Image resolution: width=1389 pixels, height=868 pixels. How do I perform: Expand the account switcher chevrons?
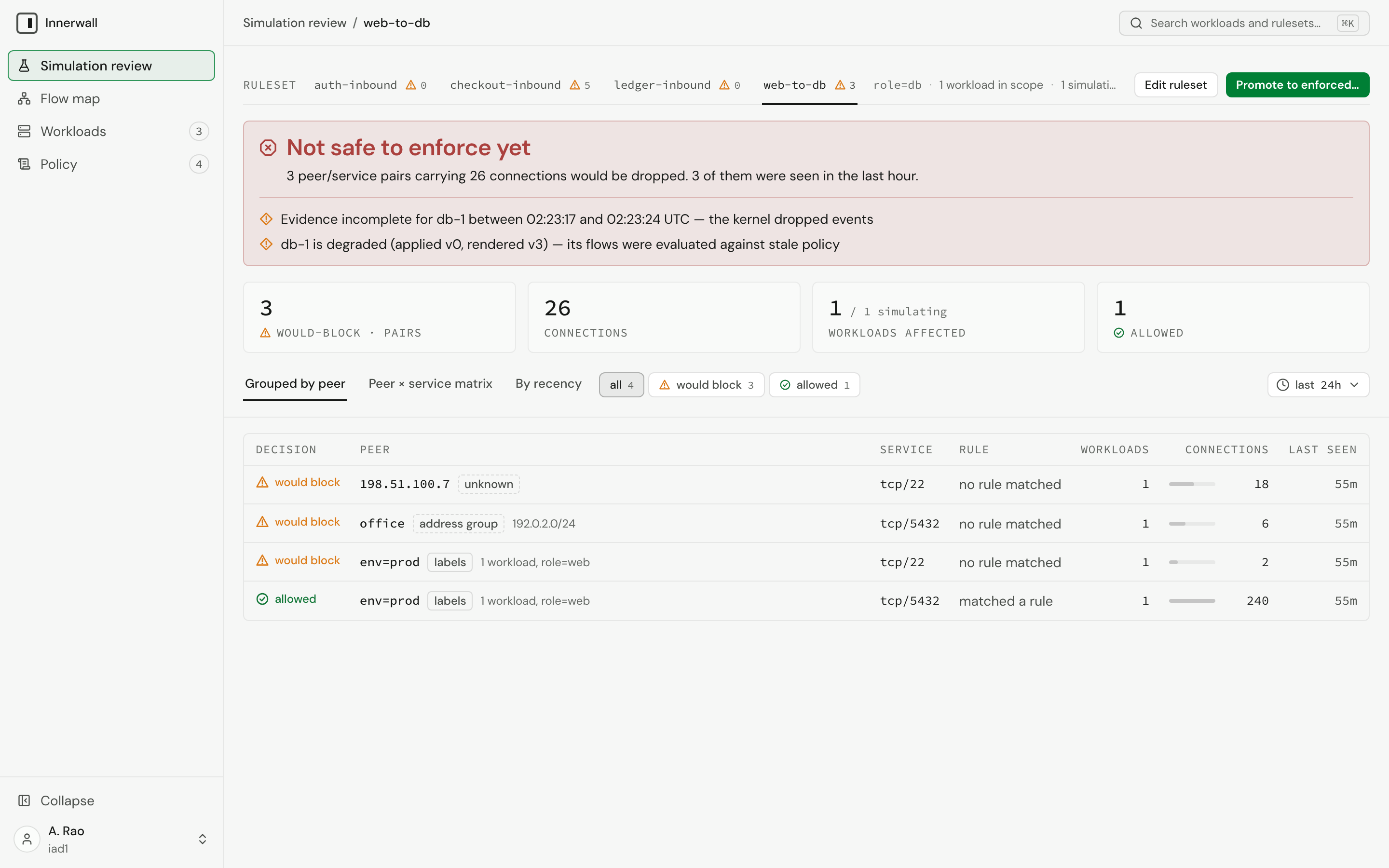tap(203, 839)
